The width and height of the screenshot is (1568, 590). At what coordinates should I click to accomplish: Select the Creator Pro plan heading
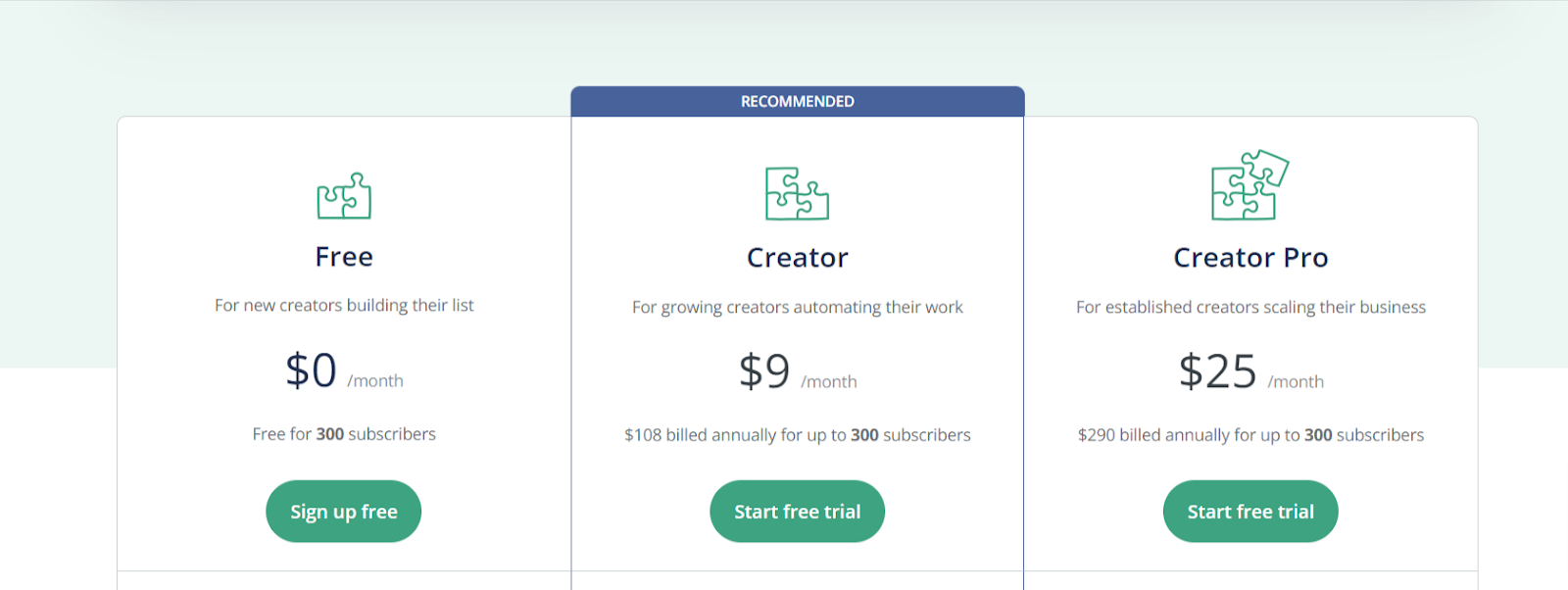pyautogui.click(x=1250, y=258)
